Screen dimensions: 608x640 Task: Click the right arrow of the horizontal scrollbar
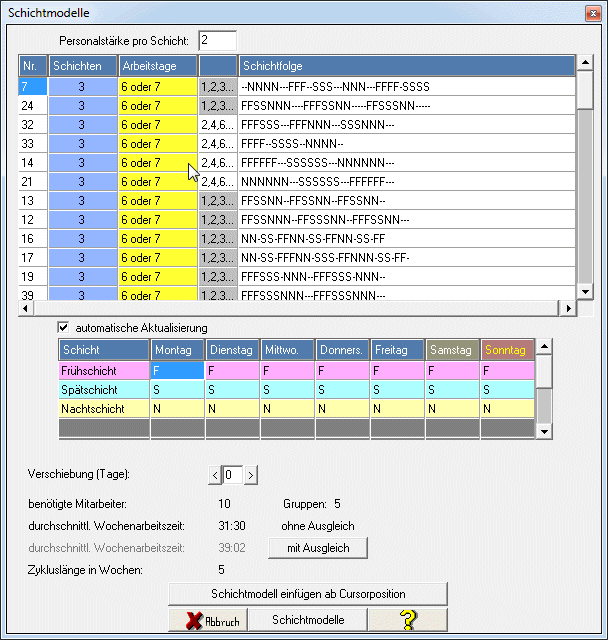pos(568,309)
